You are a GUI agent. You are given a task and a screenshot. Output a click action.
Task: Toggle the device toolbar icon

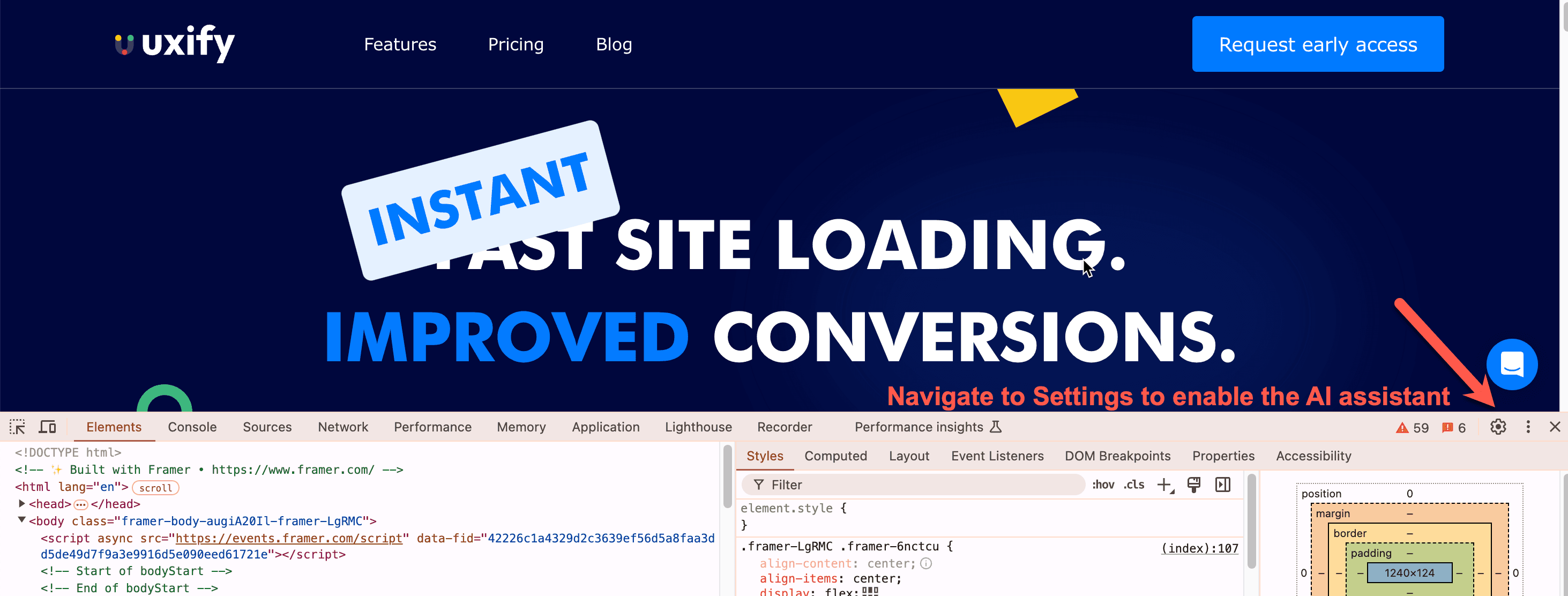tap(47, 427)
